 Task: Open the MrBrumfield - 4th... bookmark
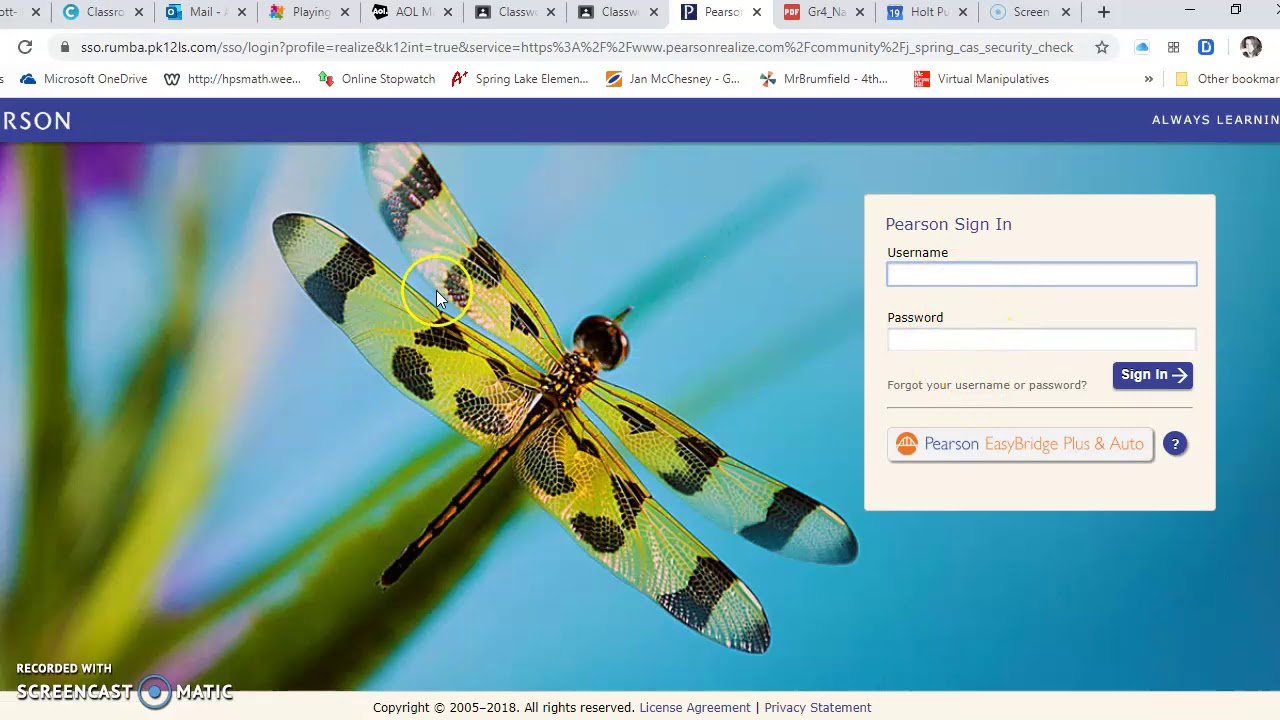coord(824,79)
